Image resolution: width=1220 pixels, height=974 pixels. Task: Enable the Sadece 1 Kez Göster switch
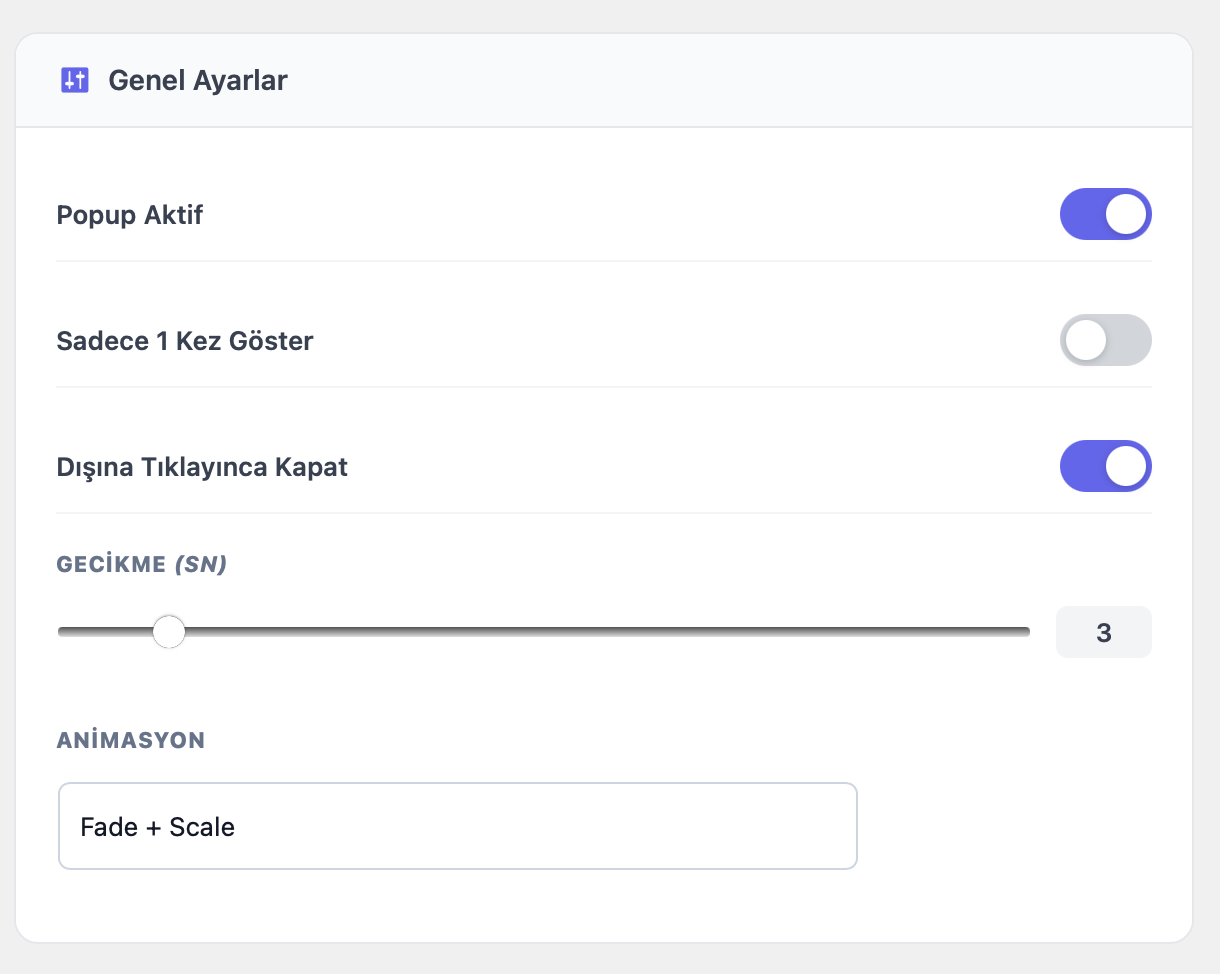point(1105,340)
